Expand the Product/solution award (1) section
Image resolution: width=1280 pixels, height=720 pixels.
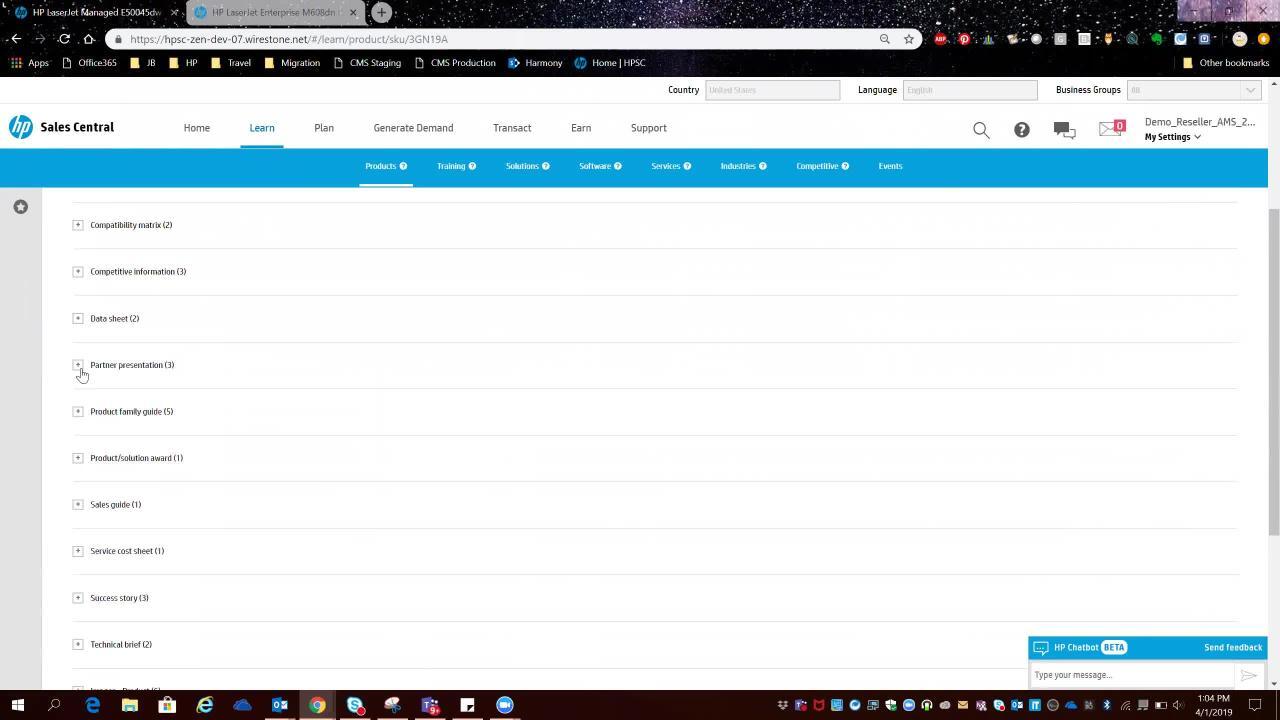78,458
